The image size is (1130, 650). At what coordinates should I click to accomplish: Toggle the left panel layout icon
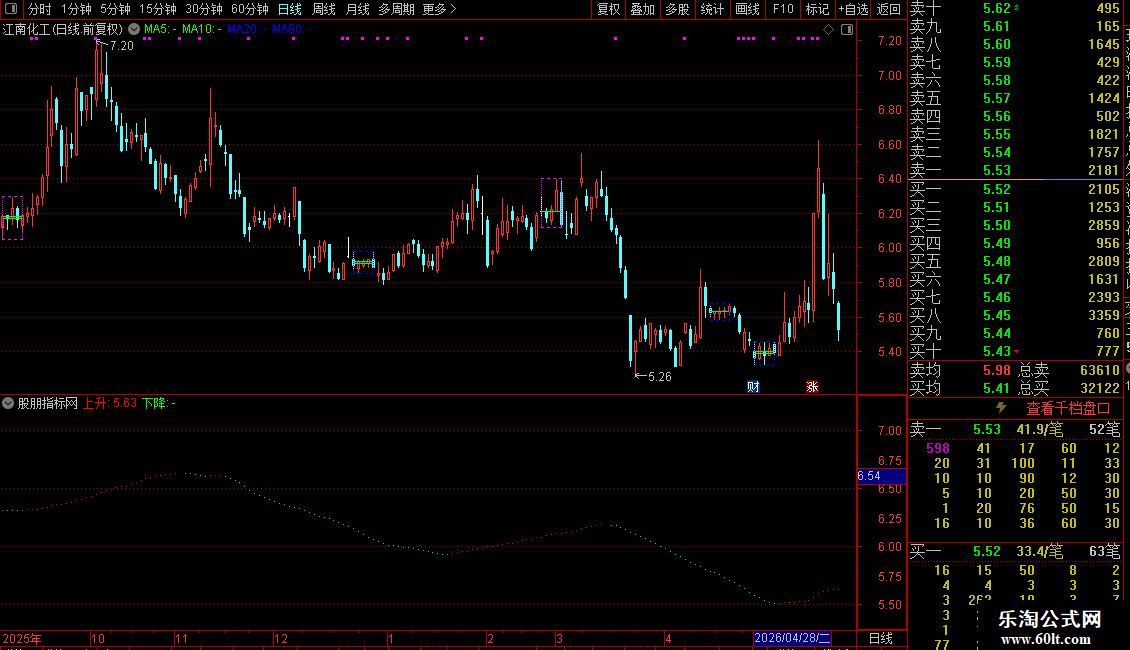(11, 9)
